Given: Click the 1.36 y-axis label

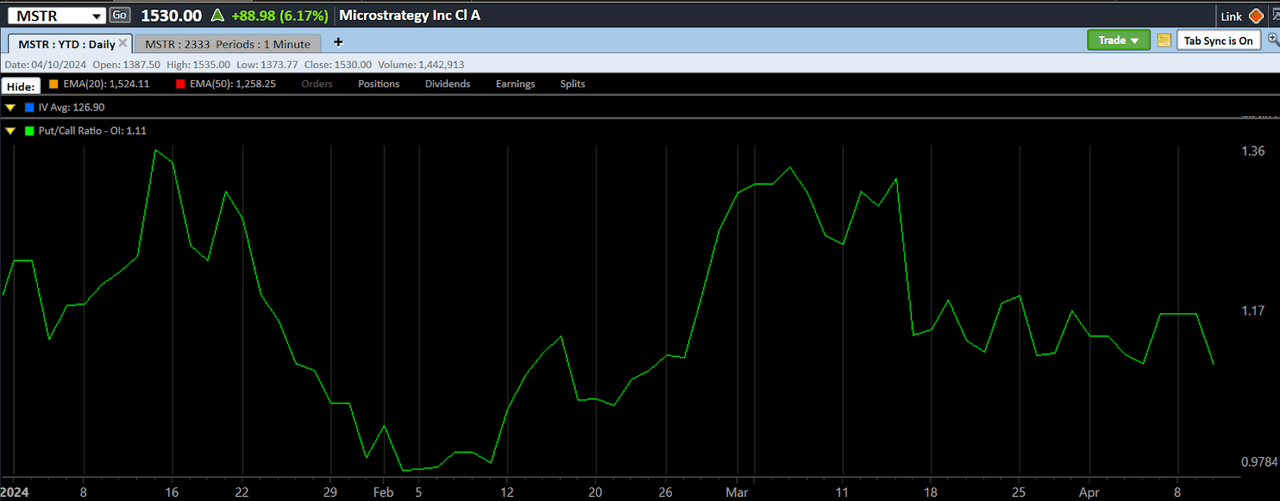Looking at the screenshot, I should pos(1253,151).
